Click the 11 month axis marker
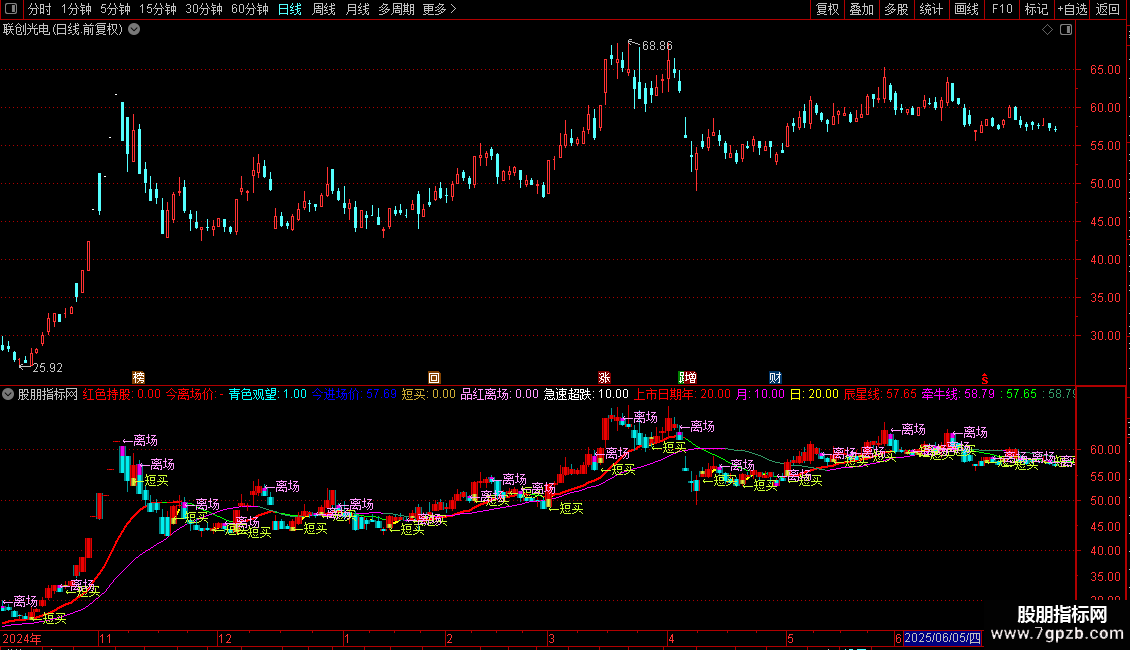Viewport: 1130px width, 650px height. (105, 638)
